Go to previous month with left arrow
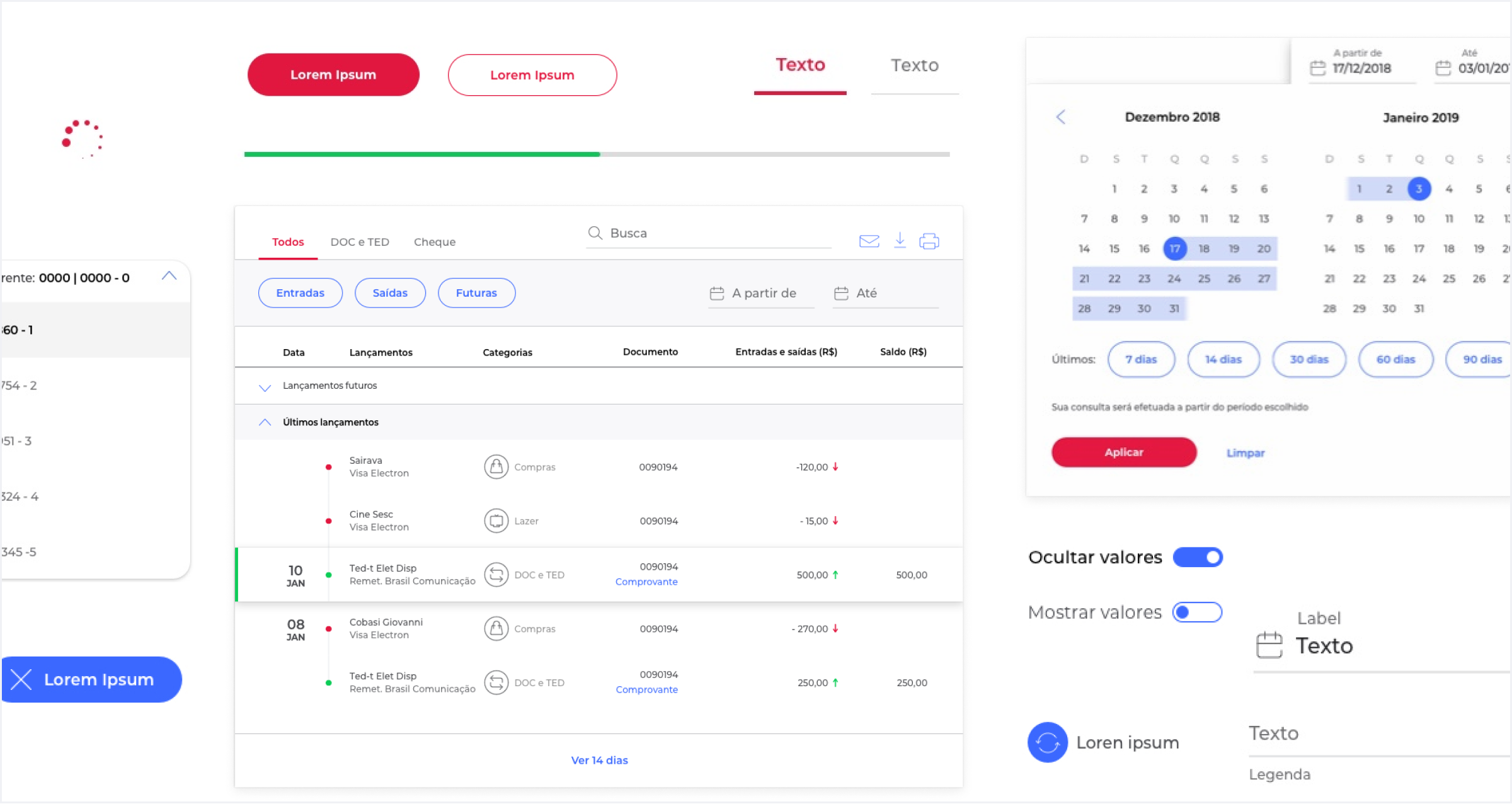Image resolution: width=1512 pixels, height=804 pixels. pyautogui.click(x=1061, y=117)
